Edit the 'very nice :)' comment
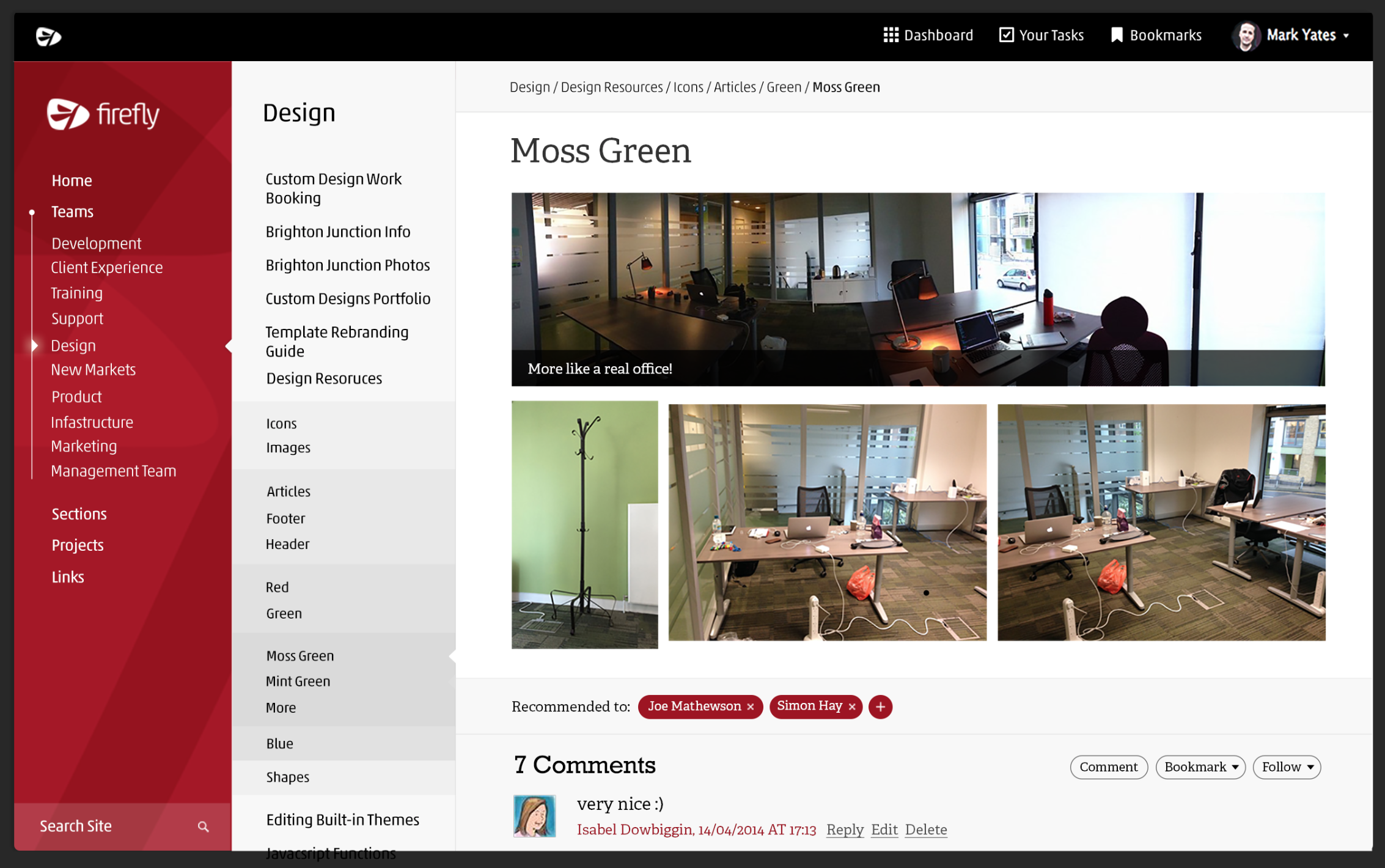Viewport: 1385px width, 868px height. [x=884, y=829]
